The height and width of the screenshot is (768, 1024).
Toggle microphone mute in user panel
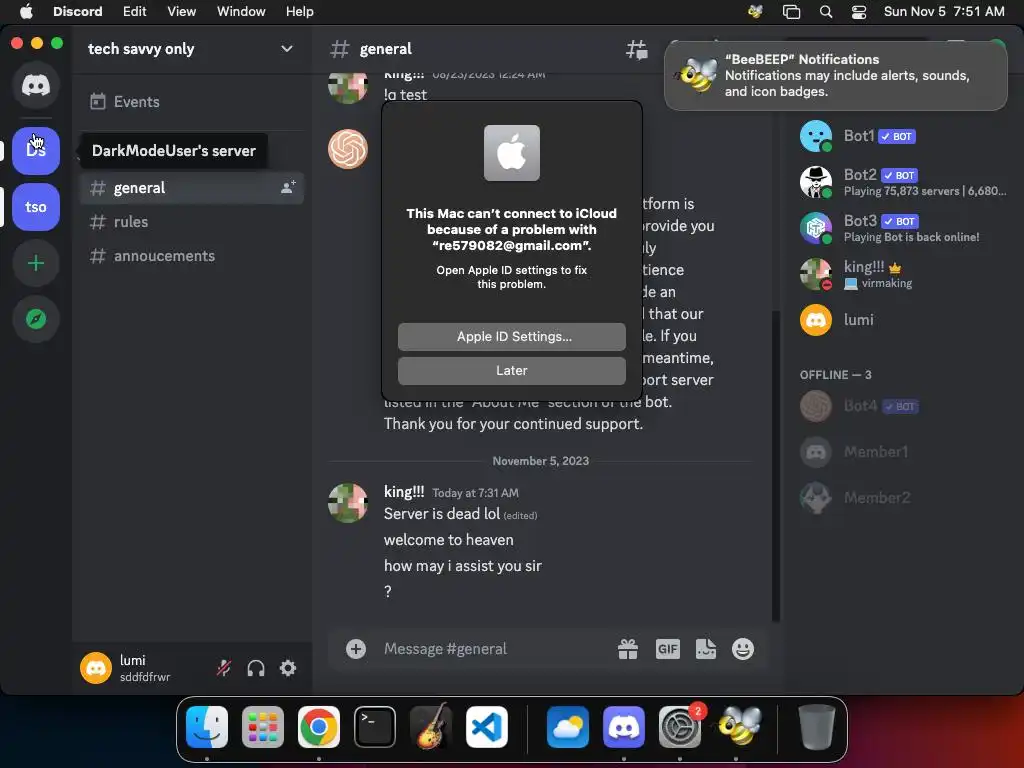click(x=224, y=668)
